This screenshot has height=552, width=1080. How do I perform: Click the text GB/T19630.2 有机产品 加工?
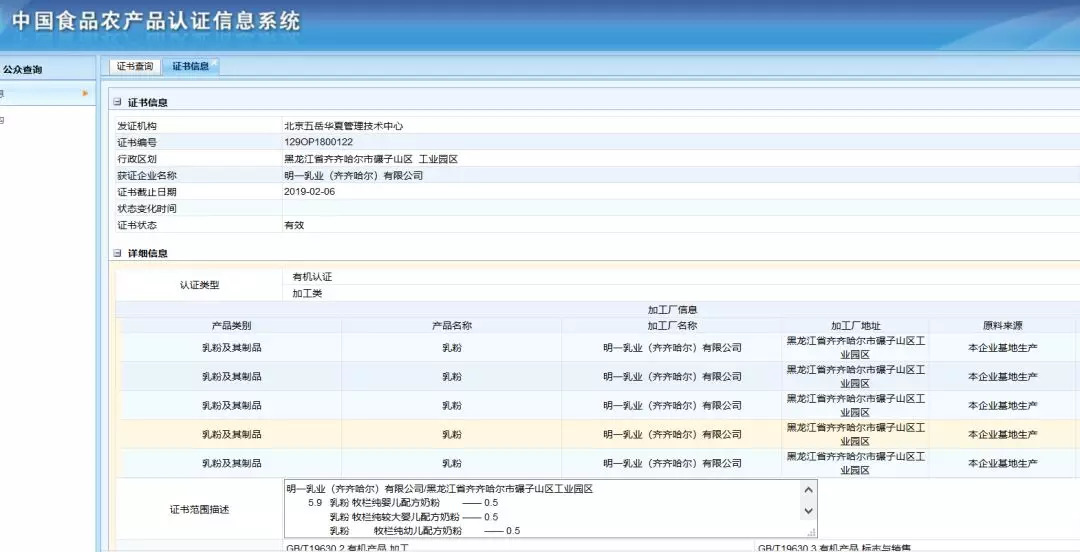click(x=347, y=548)
